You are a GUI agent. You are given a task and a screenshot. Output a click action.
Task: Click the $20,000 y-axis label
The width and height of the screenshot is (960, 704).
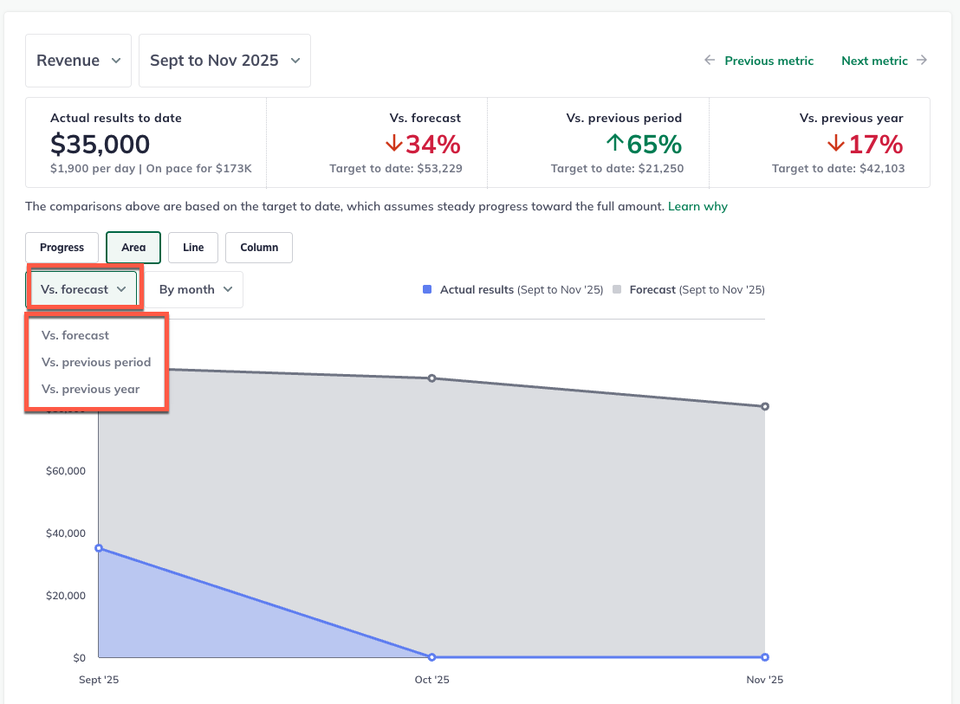pyautogui.click(x=66, y=596)
